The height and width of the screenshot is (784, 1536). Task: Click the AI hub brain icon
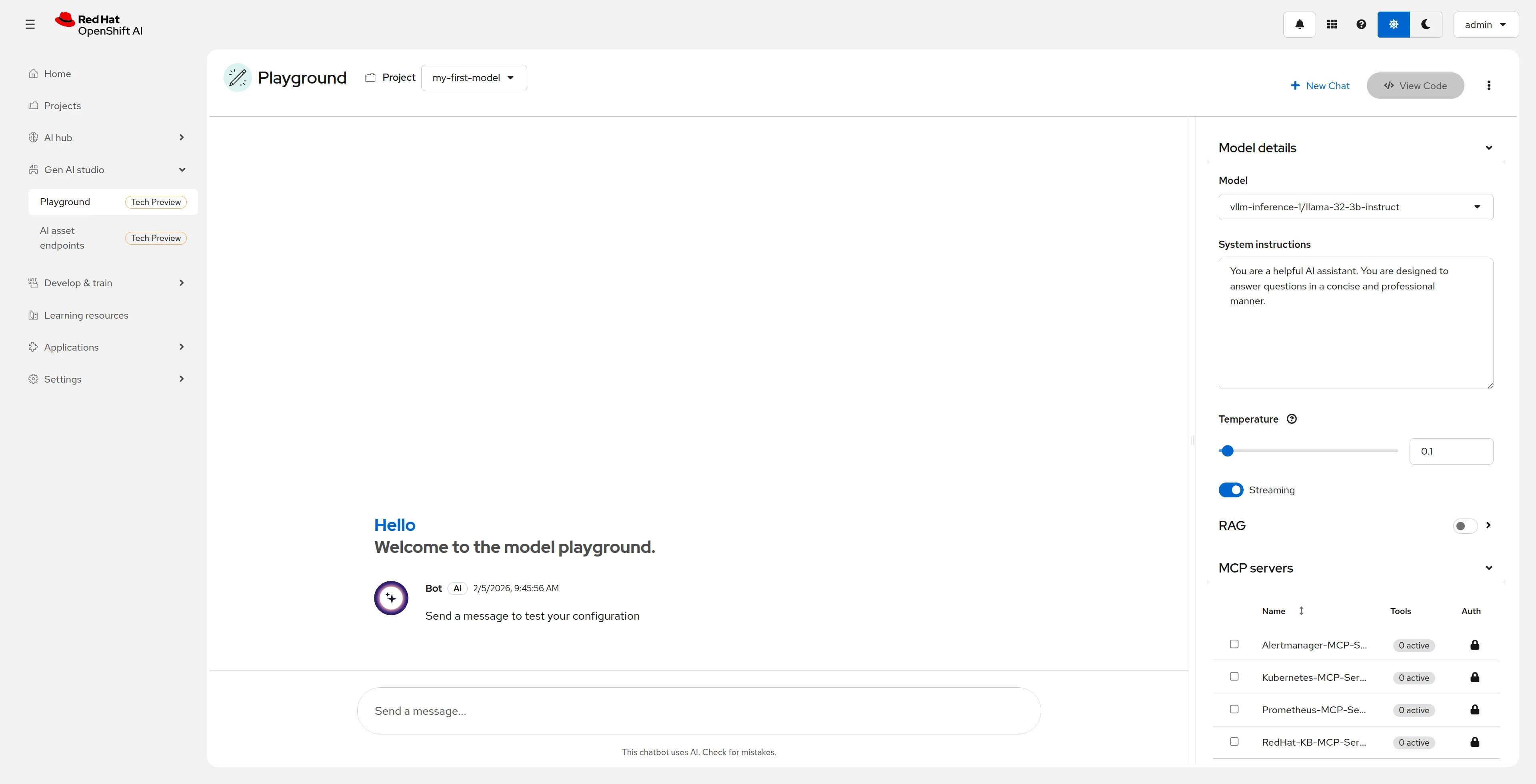[33, 138]
